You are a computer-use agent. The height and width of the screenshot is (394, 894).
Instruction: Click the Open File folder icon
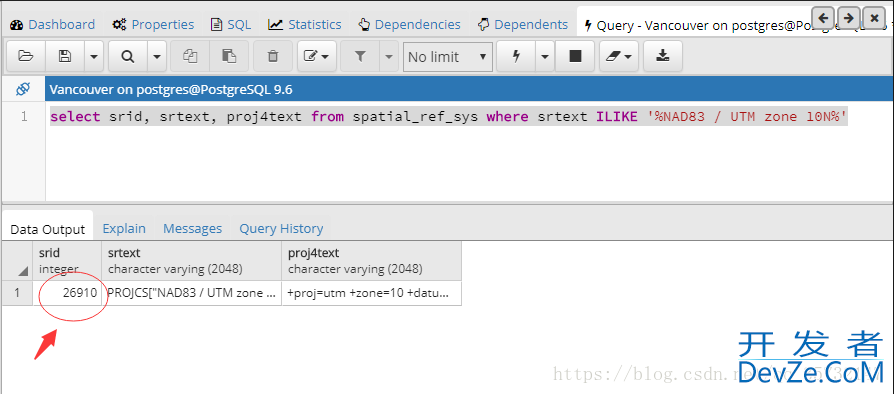pyautogui.click(x=26, y=56)
